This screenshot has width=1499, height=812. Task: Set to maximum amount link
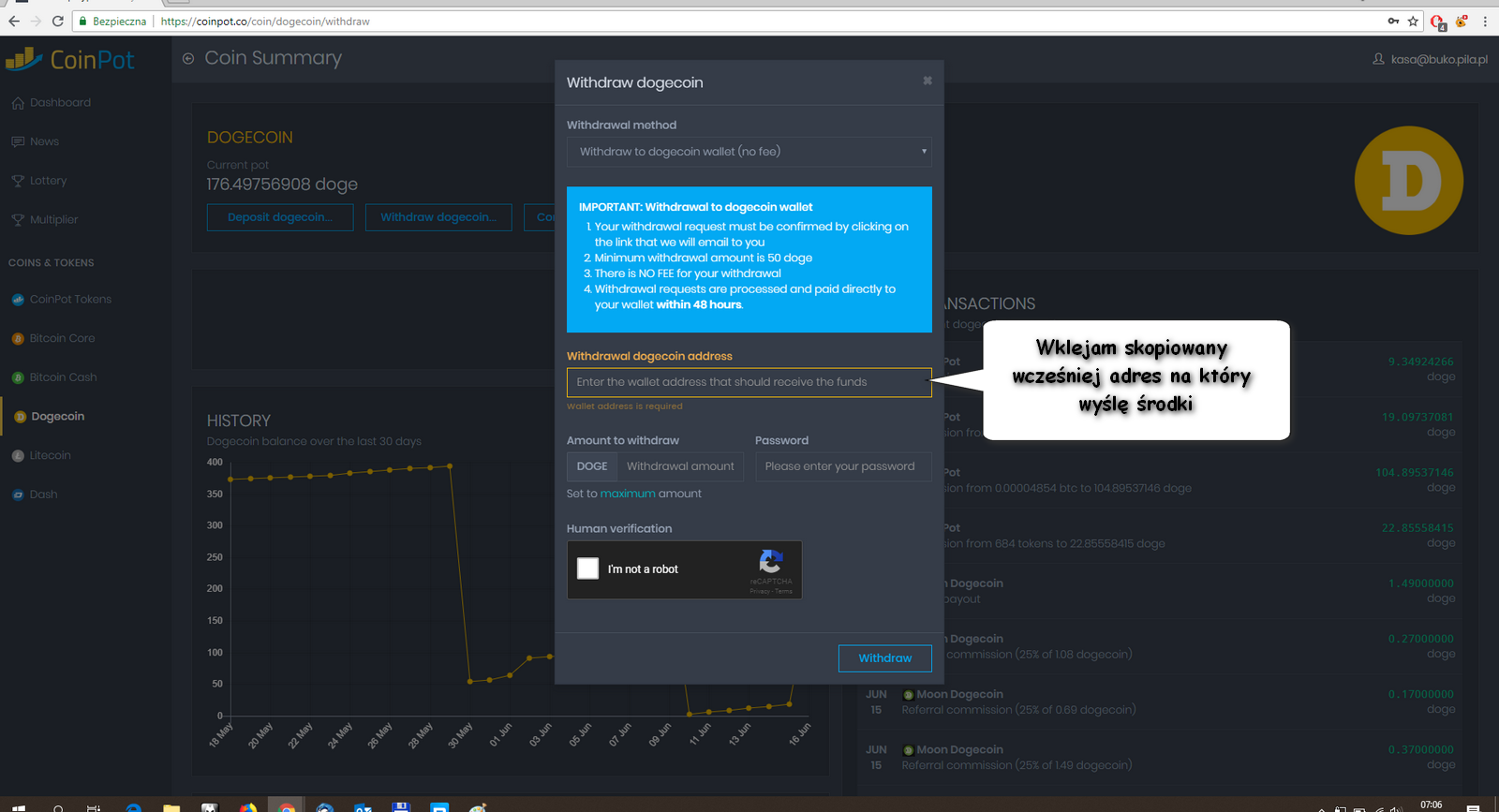(x=628, y=494)
